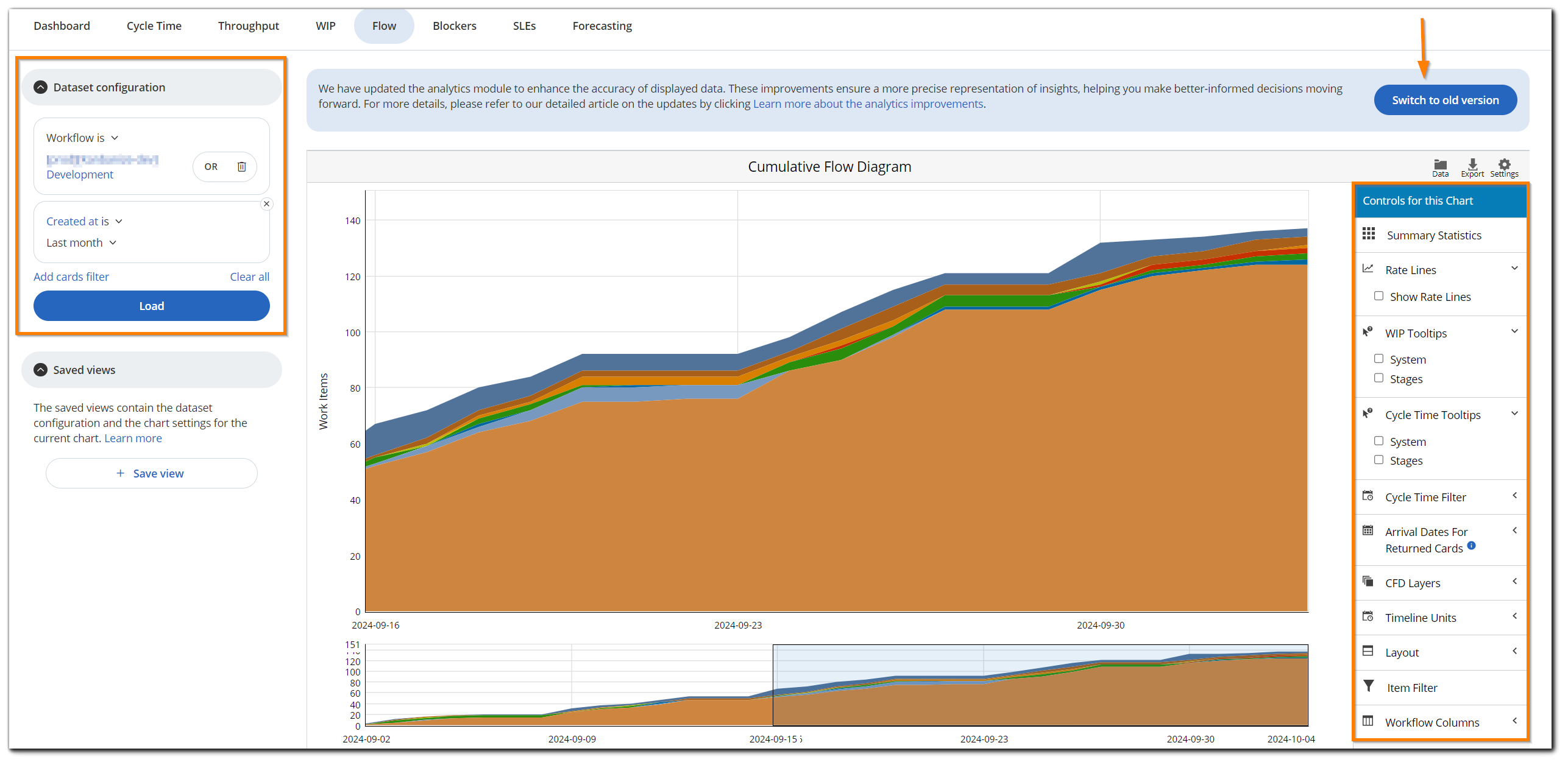Delete the Development workflow with the trash icon
Screen dimensions: 1568x765
coord(241,166)
